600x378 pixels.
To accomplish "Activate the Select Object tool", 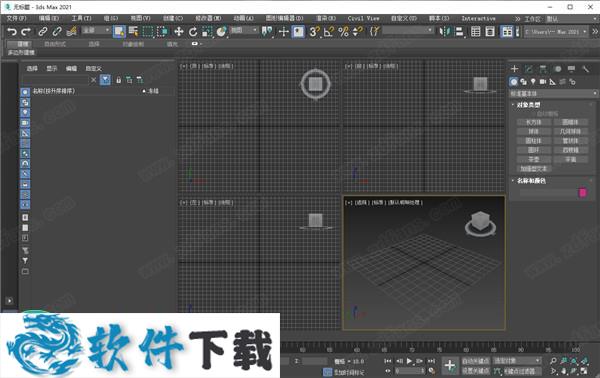I will pos(119,32).
